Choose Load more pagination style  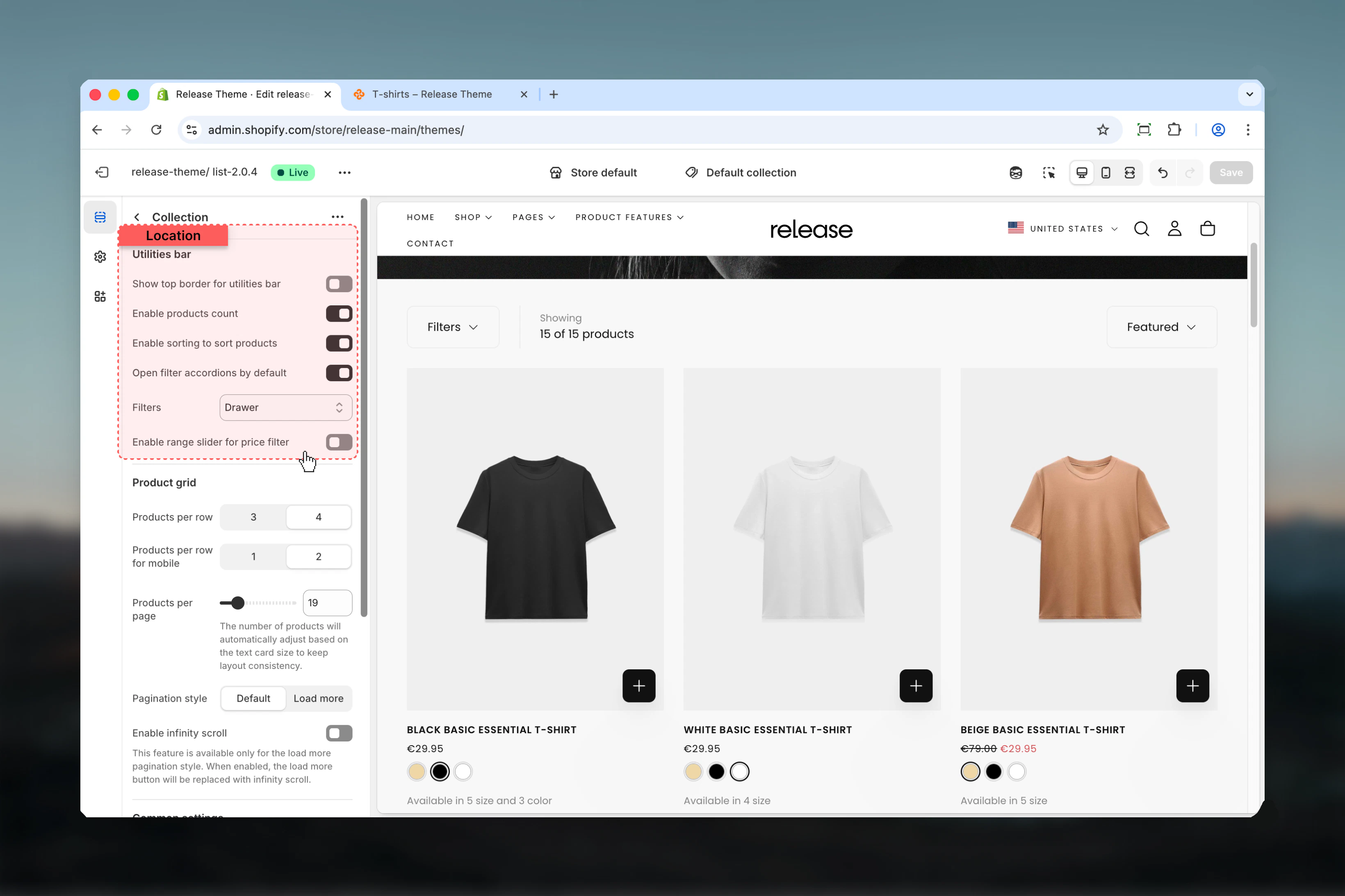318,698
